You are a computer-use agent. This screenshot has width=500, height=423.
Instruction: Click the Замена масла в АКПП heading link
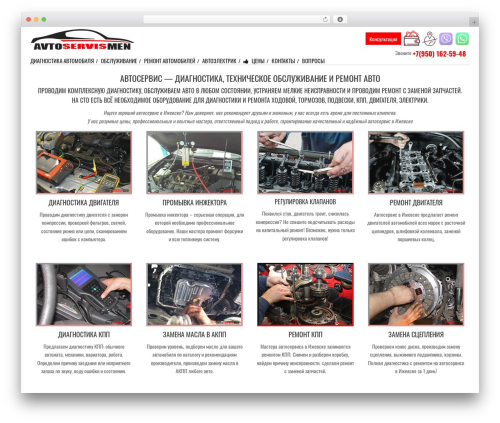195,334
